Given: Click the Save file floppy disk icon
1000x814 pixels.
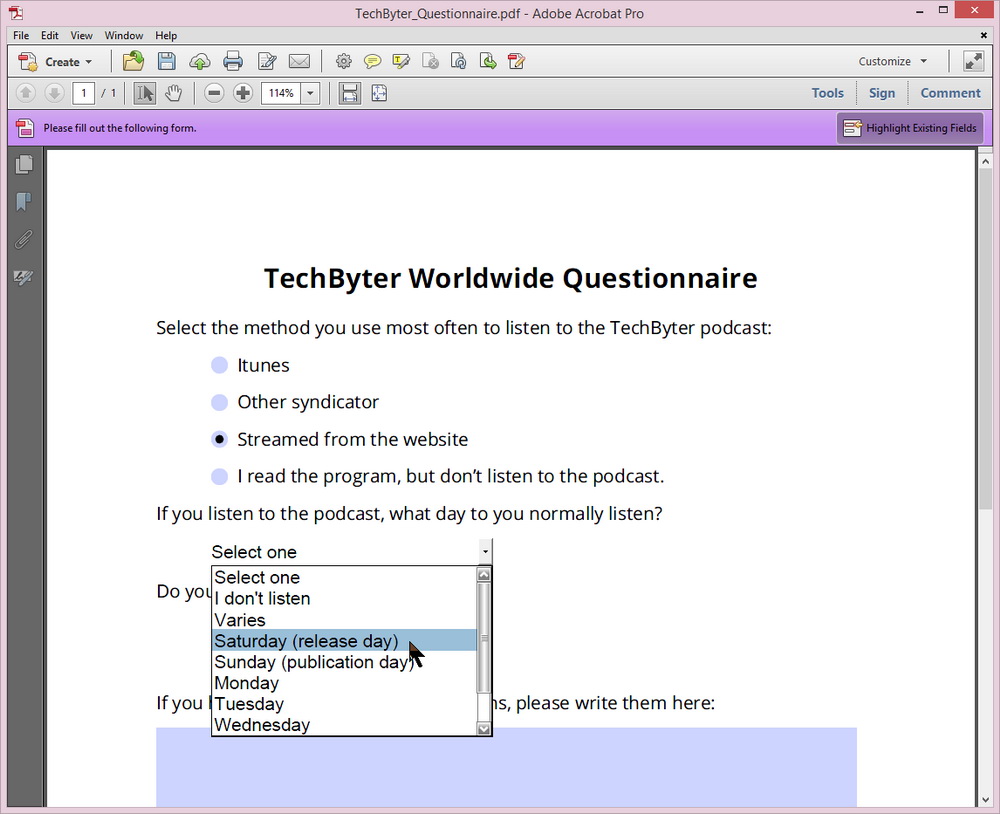Looking at the screenshot, I should pyautogui.click(x=167, y=61).
